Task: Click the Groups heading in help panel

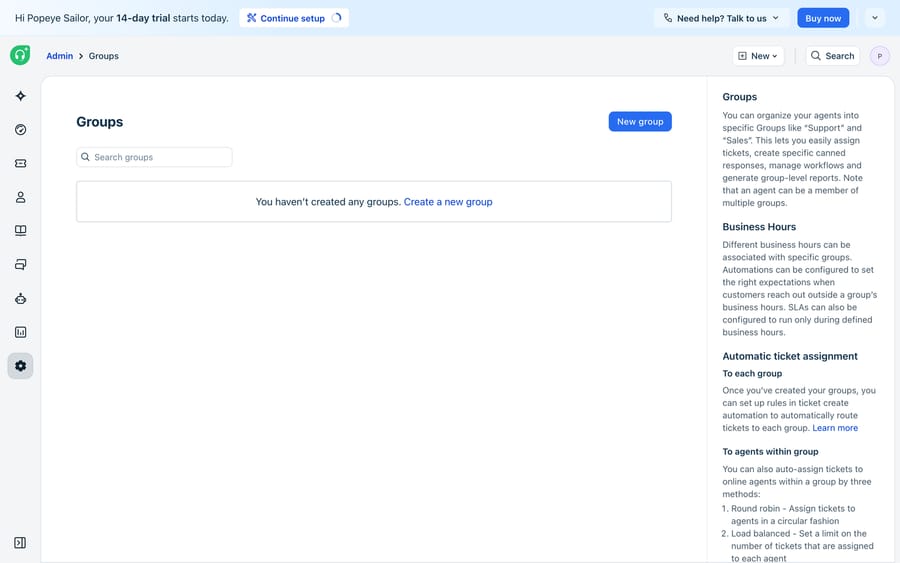Action: pyautogui.click(x=739, y=97)
